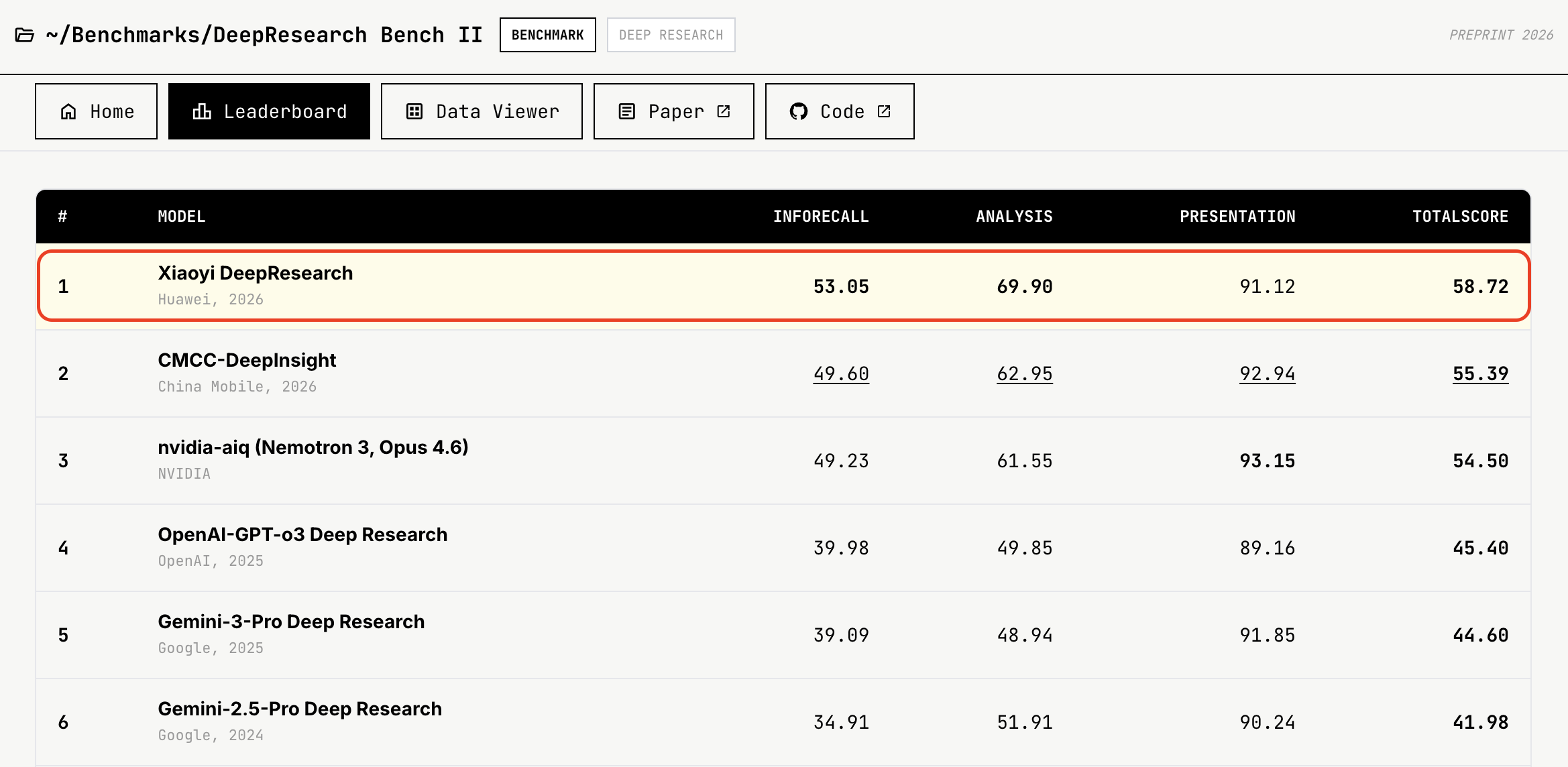
Task: Sort by the TOTALSCORE column header
Action: point(1460,217)
